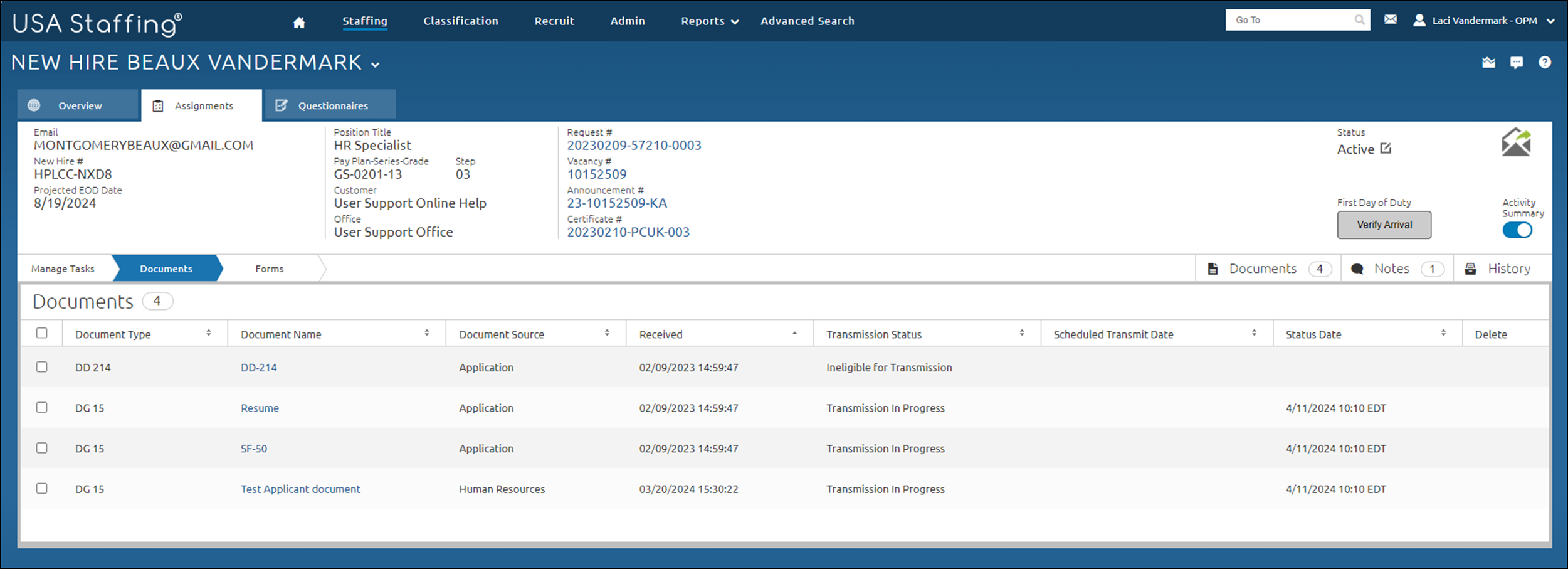
Task: Sort by the Received column header
Action: click(661, 334)
